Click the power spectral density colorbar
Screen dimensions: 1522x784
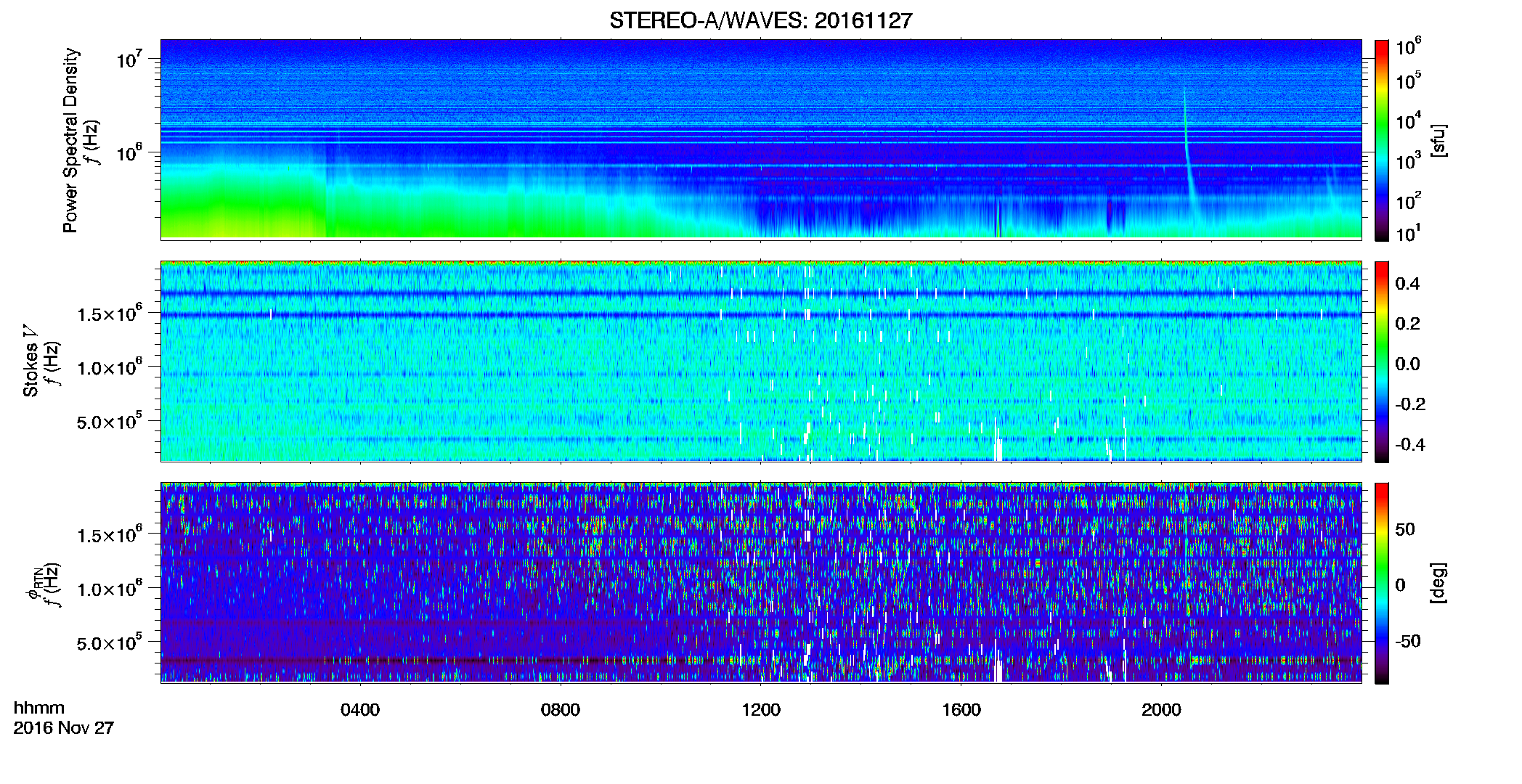(1382, 140)
